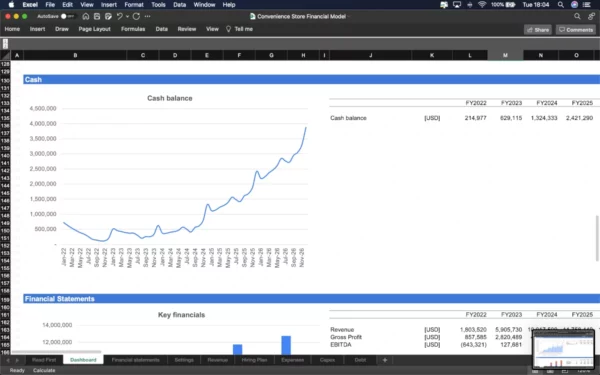
Task: Click outline level buttons above row headers
Action: (x=5, y=44)
